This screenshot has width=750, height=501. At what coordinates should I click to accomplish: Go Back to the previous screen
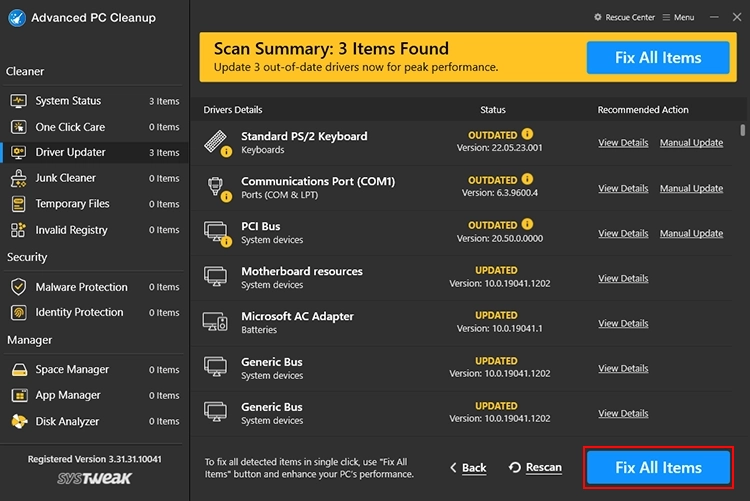[x=468, y=467]
